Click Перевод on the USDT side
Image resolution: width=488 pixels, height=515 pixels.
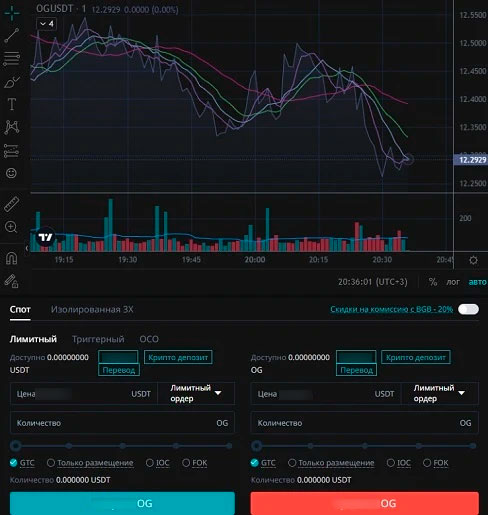coord(119,370)
